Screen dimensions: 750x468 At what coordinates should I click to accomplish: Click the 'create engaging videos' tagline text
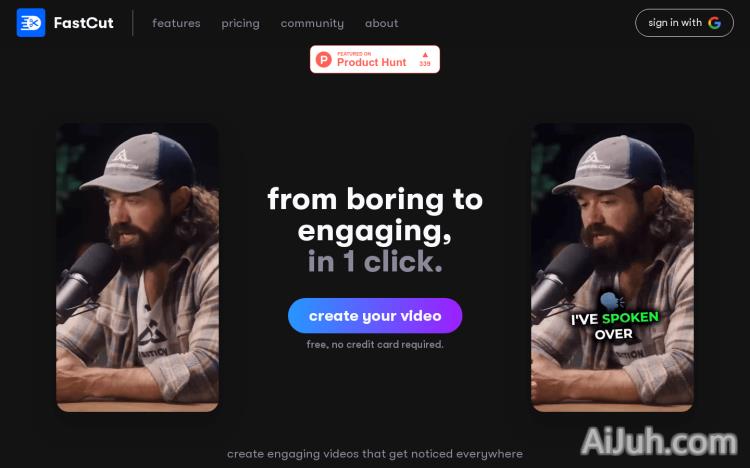375,454
